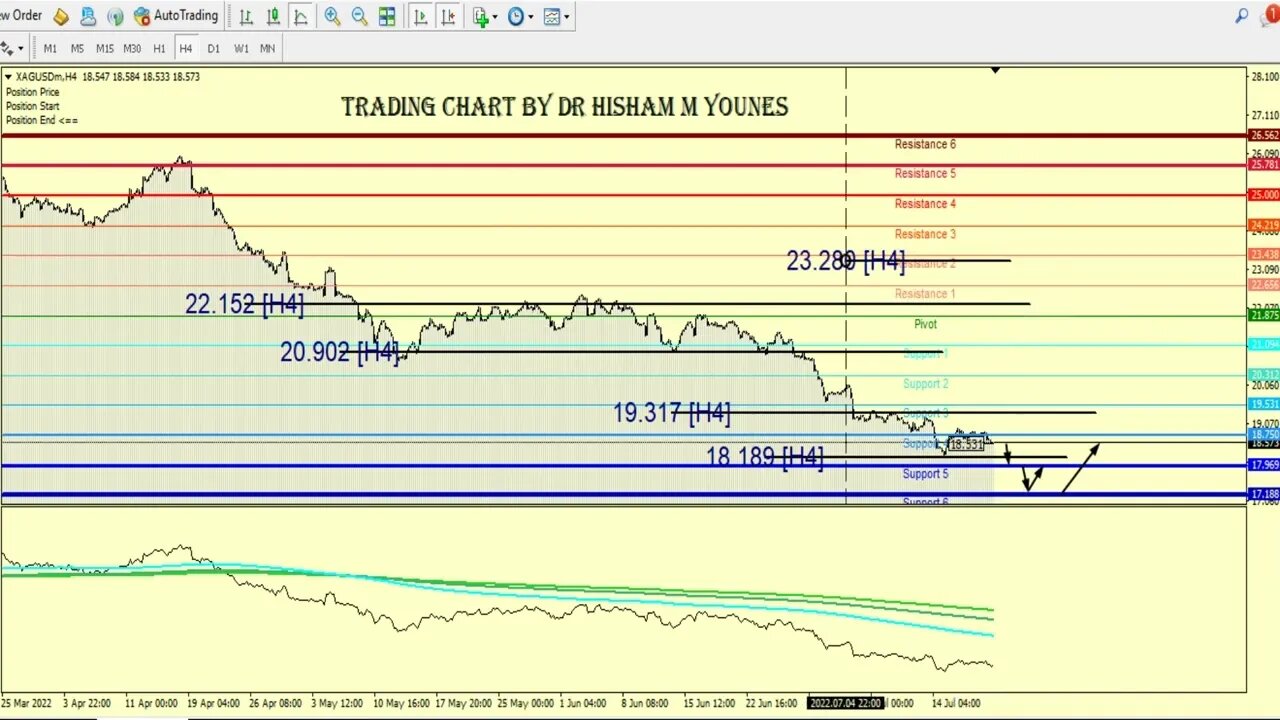Click the chart shift triangle marker atop chart
The image size is (1280, 720).
pyautogui.click(x=995, y=70)
